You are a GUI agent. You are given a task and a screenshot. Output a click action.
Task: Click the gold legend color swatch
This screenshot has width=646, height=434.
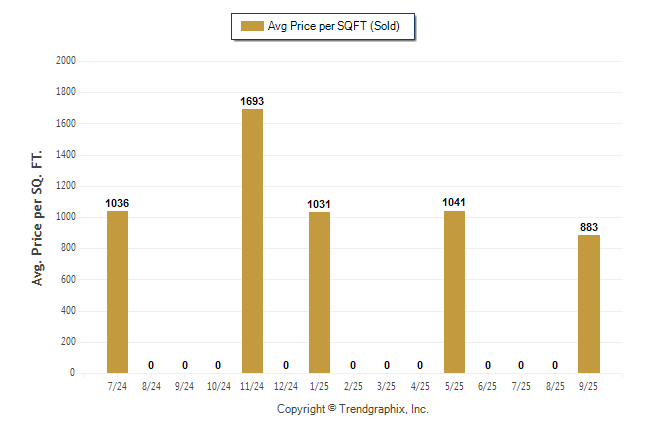click(251, 26)
